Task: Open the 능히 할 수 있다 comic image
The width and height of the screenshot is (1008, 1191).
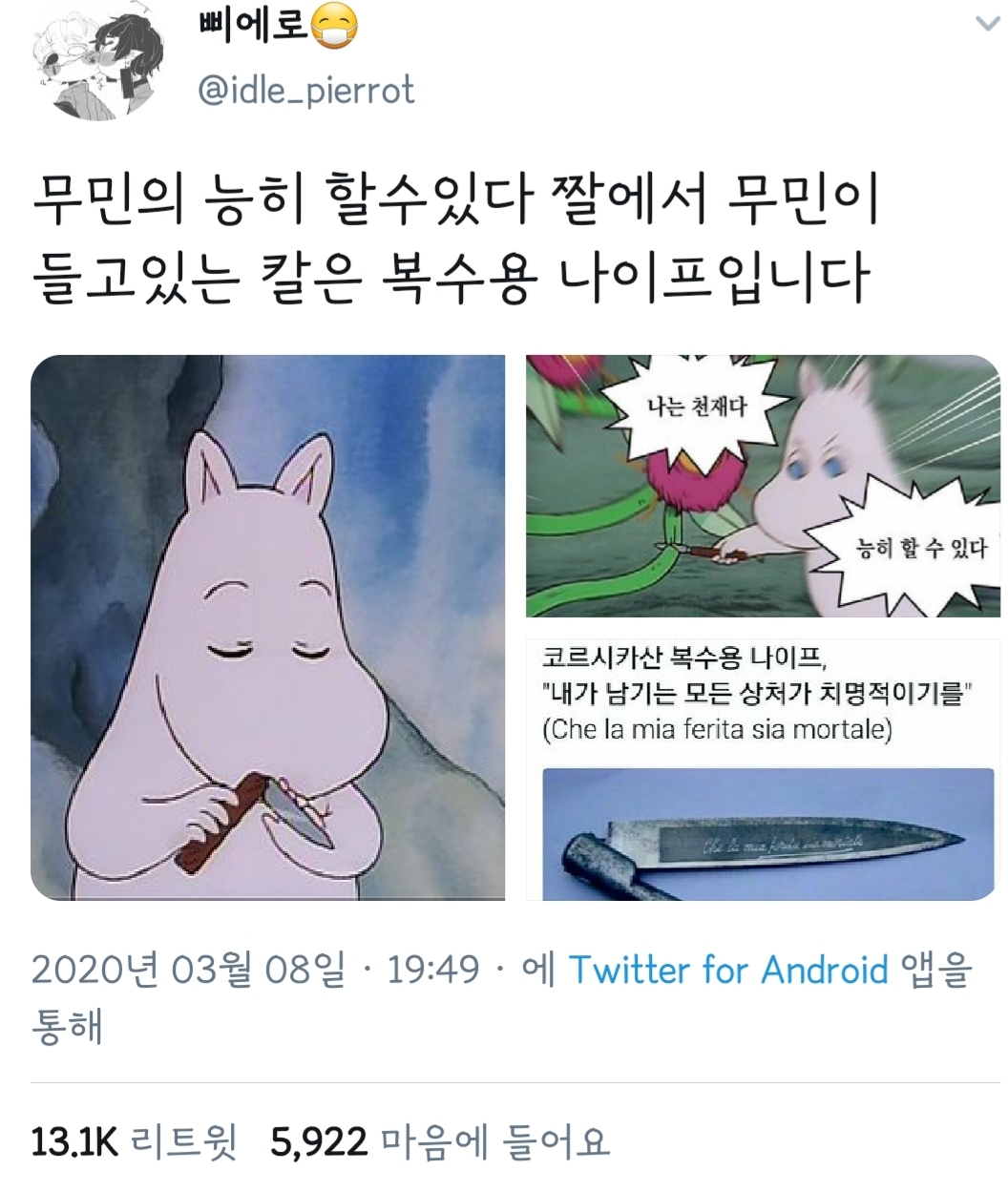Action: [763, 486]
